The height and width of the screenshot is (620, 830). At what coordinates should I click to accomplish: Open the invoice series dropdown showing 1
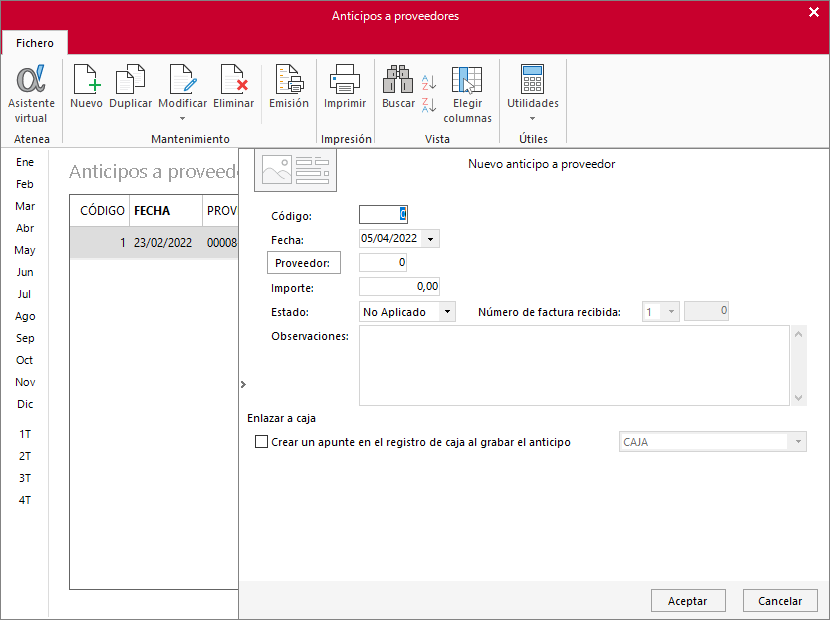pyautogui.click(x=671, y=312)
